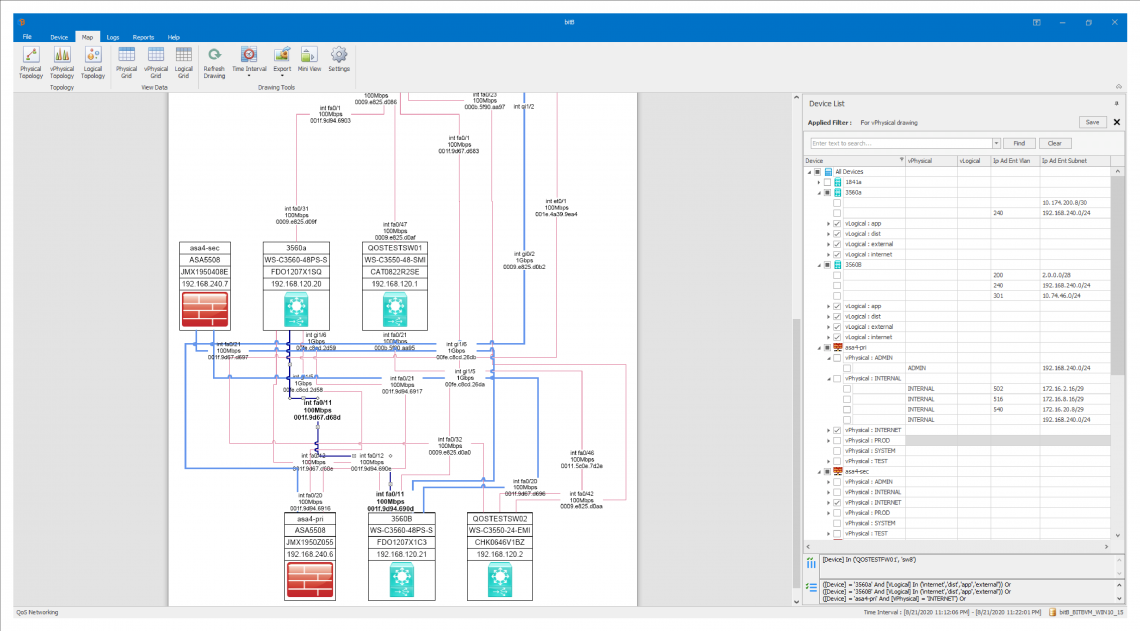Open the Physical Topology view

click(31, 63)
